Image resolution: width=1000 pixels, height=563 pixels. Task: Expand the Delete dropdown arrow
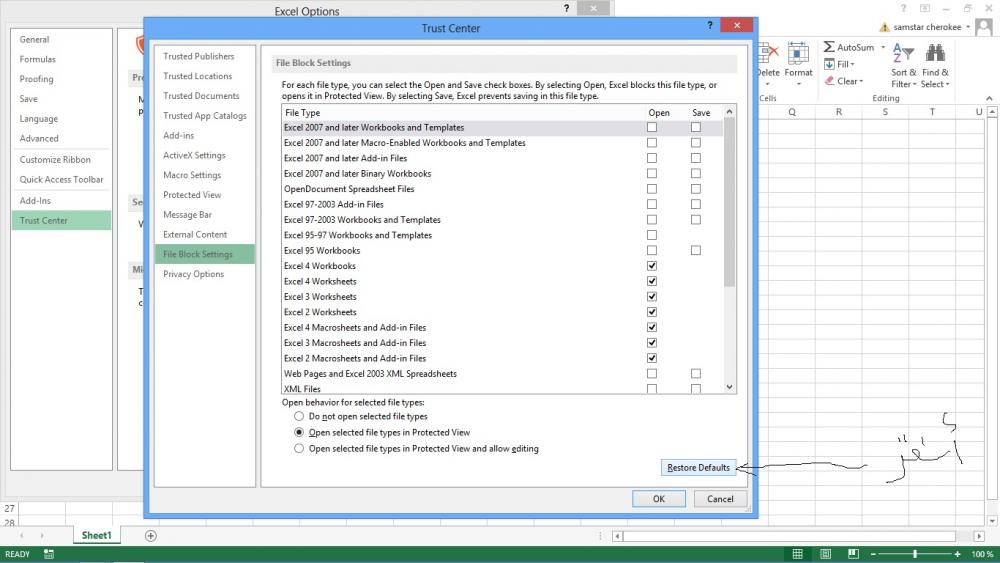(x=768, y=84)
